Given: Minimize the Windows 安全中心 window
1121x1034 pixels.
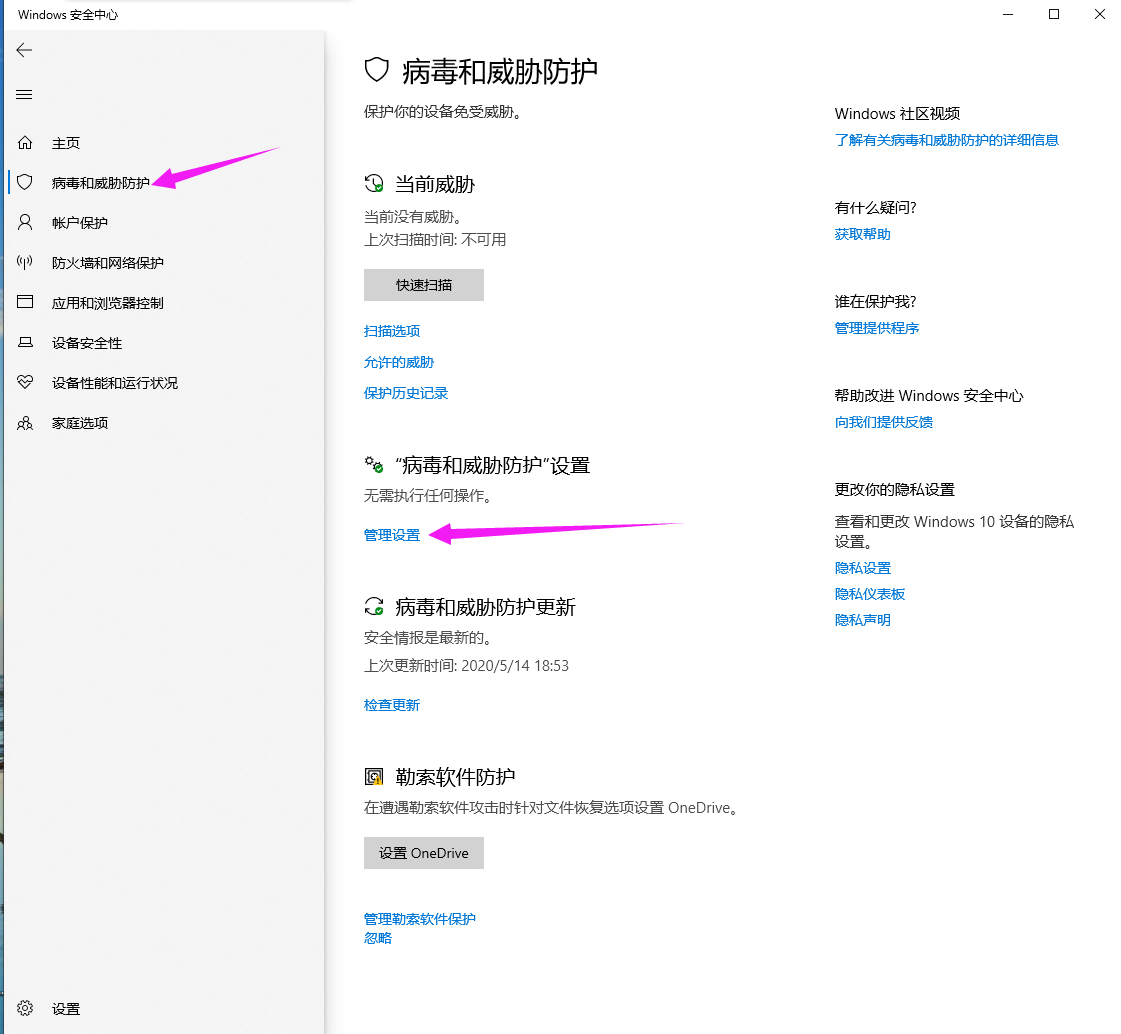Looking at the screenshot, I should point(1008,14).
